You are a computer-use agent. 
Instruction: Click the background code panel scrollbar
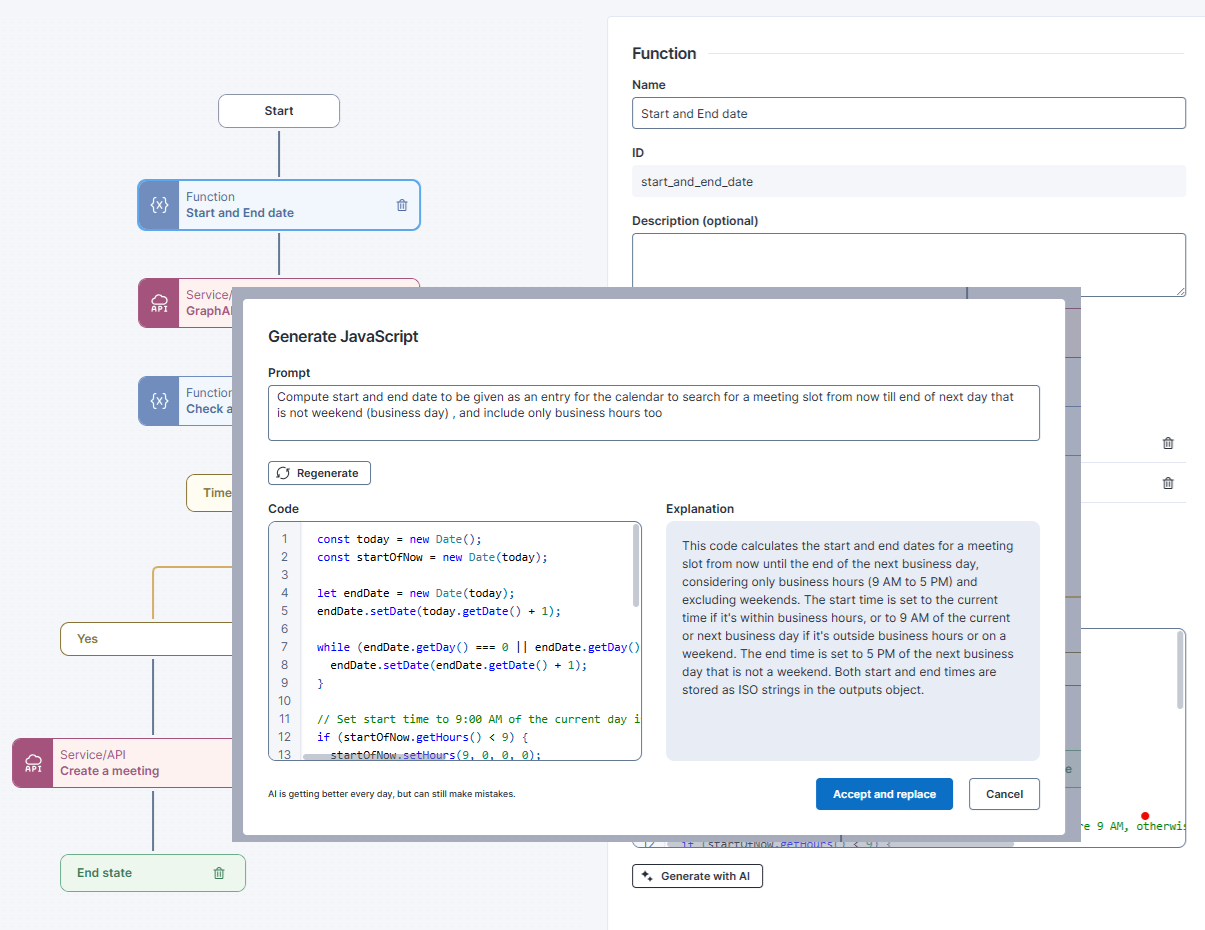pyautogui.click(x=1179, y=672)
